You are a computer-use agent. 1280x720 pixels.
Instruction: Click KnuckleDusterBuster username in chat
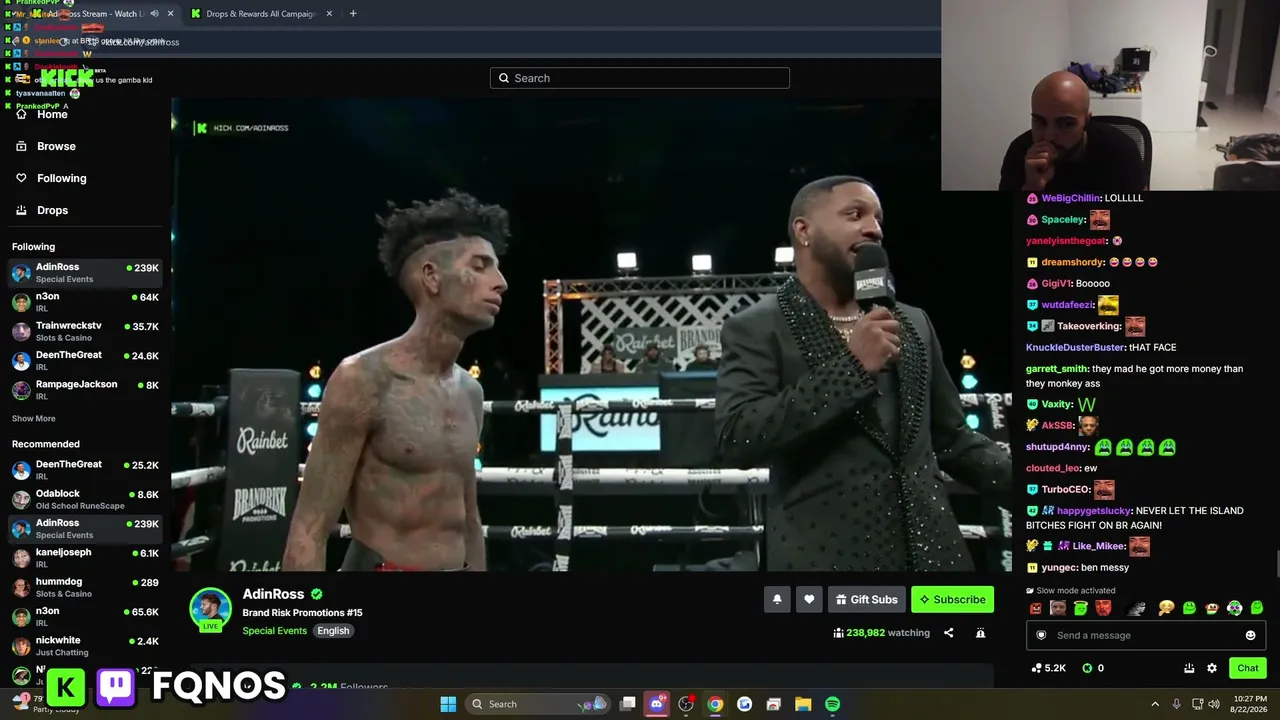pyautogui.click(x=1075, y=347)
